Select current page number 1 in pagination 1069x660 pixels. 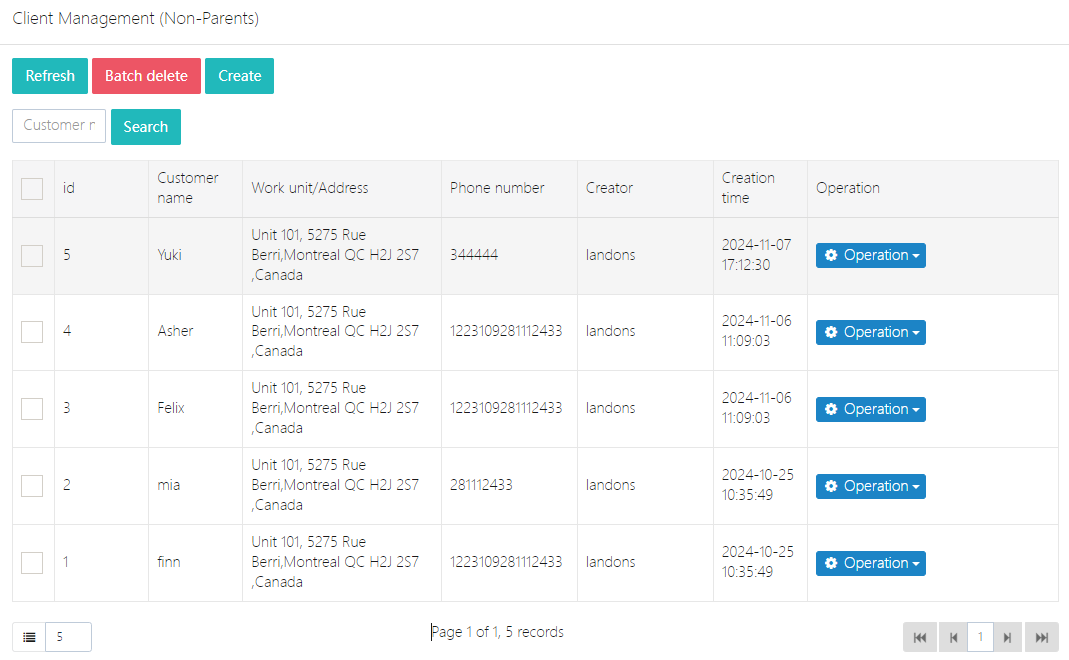[980, 637]
